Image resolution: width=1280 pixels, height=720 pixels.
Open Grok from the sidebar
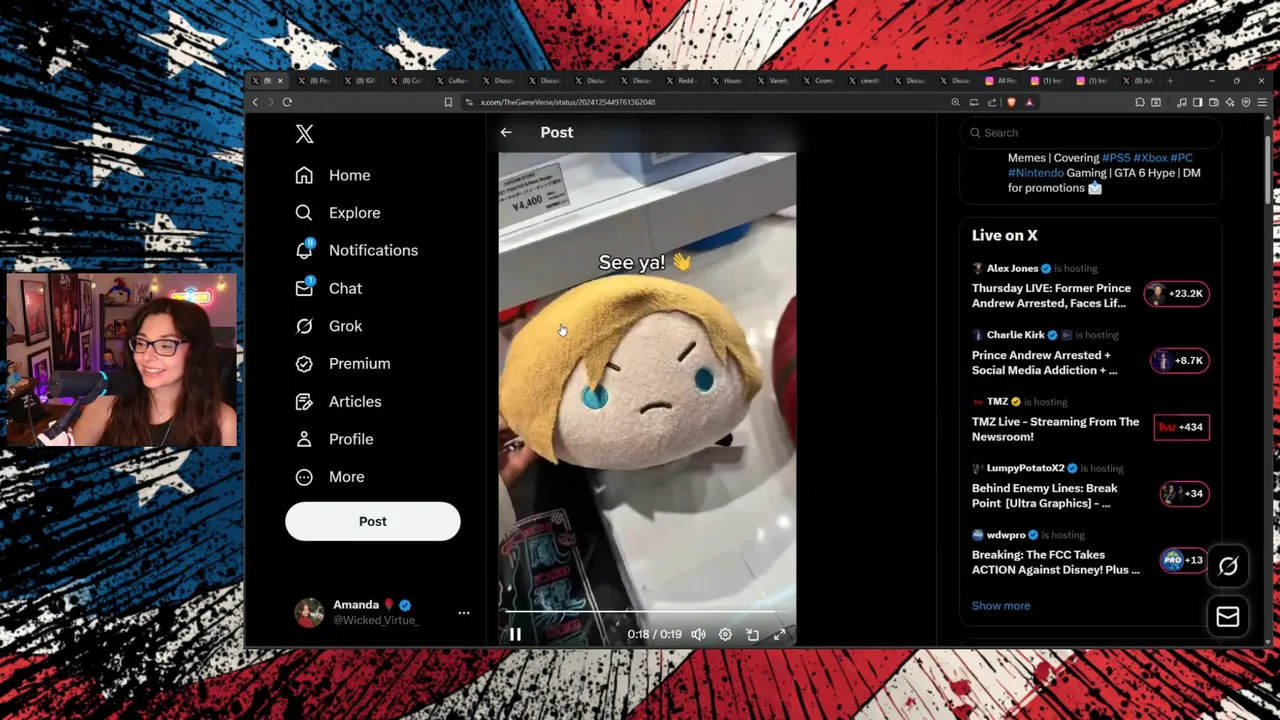[329, 326]
